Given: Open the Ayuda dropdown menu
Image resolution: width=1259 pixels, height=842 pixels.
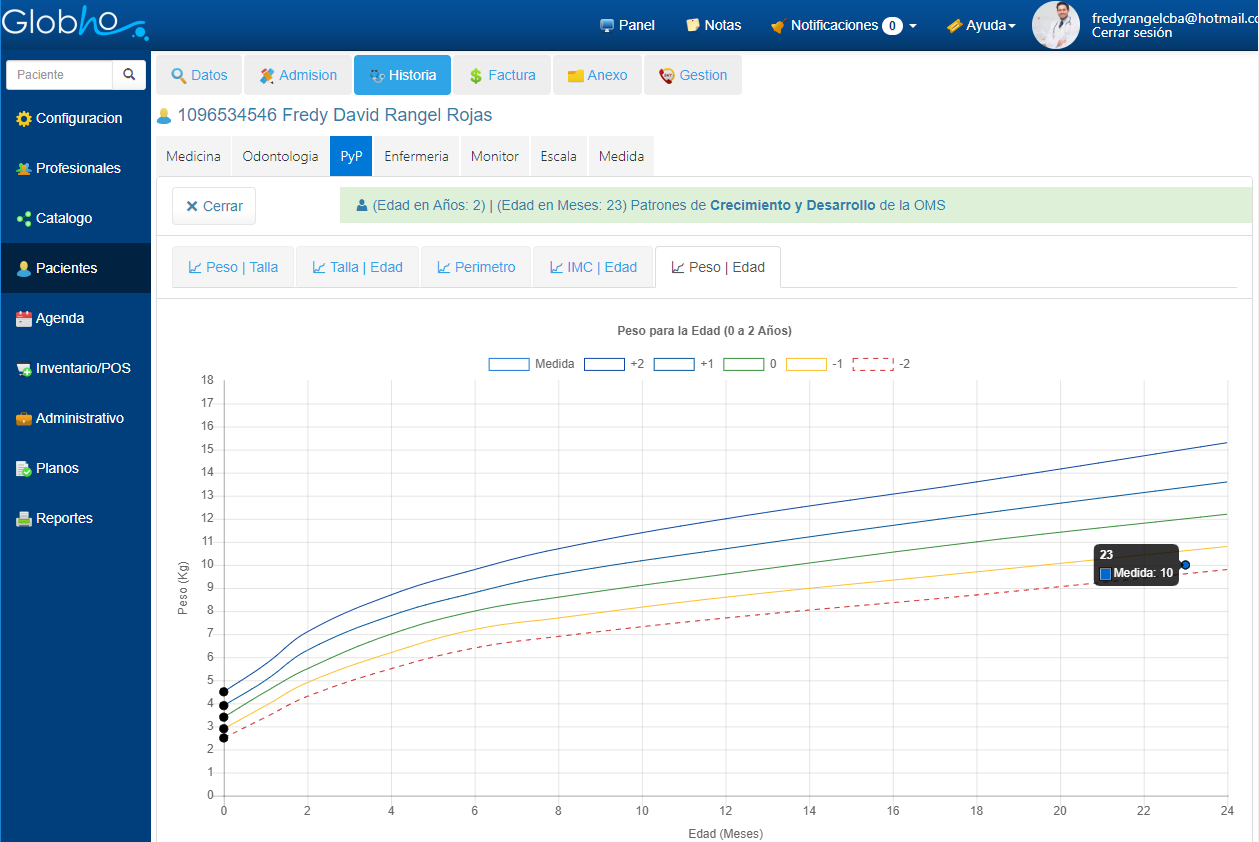Looking at the screenshot, I should coord(981,25).
